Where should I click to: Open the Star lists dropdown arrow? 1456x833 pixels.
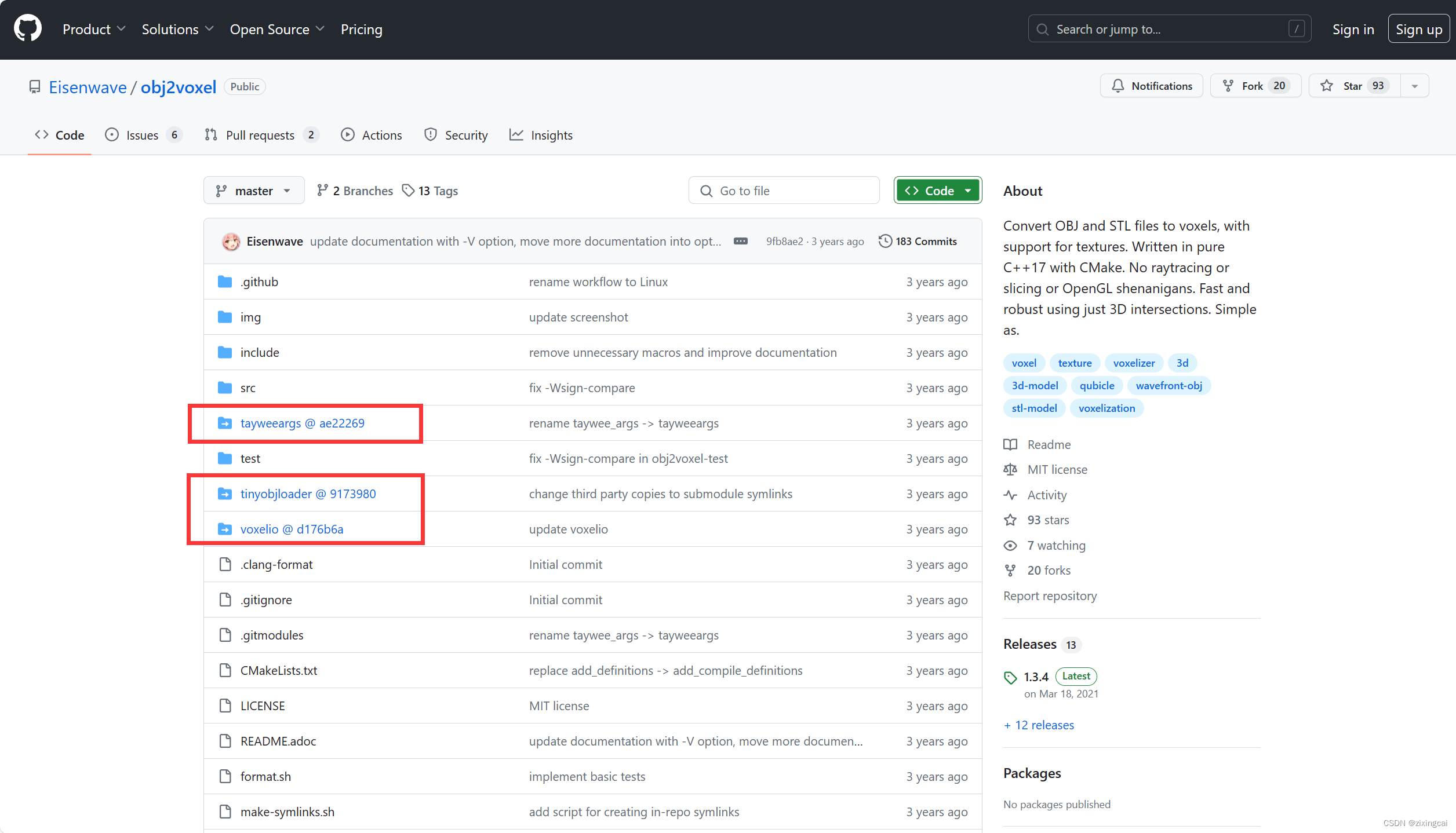pyautogui.click(x=1415, y=86)
